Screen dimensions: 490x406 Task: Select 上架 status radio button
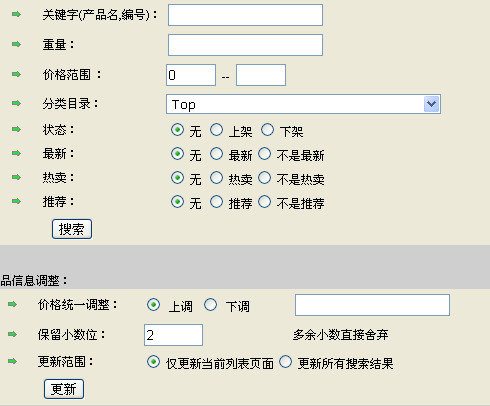[x=216, y=130]
